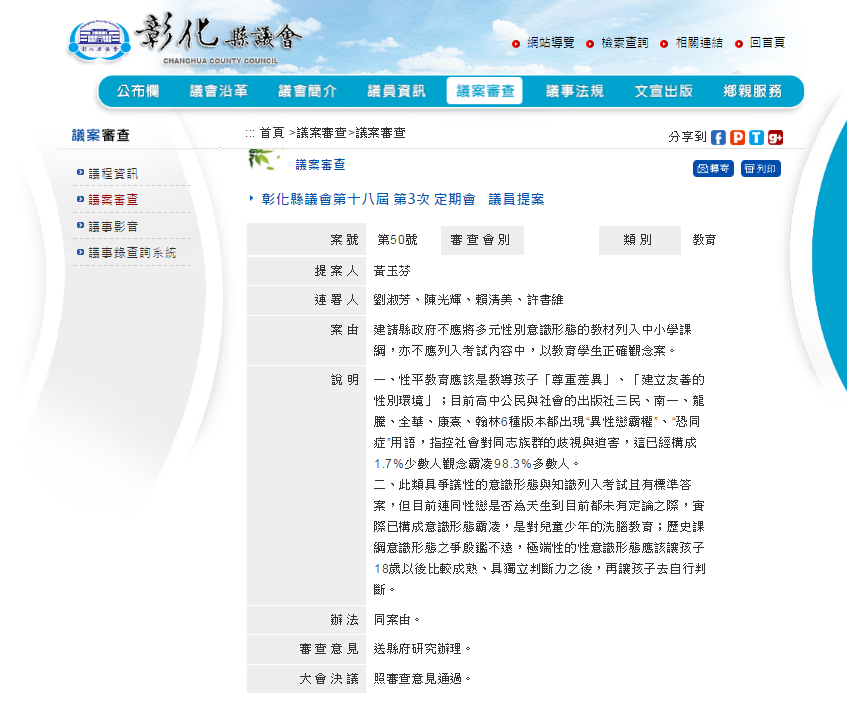
Task: Click the Changhua County Council logo
Action: pyautogui.click(x=184, y=39)
